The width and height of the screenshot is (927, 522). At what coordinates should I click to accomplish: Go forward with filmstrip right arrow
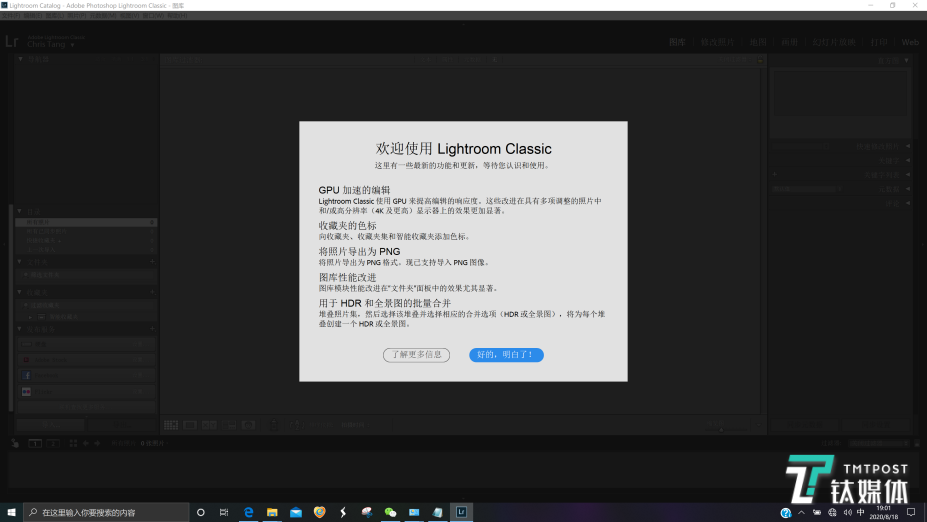(x=98, y=443)
